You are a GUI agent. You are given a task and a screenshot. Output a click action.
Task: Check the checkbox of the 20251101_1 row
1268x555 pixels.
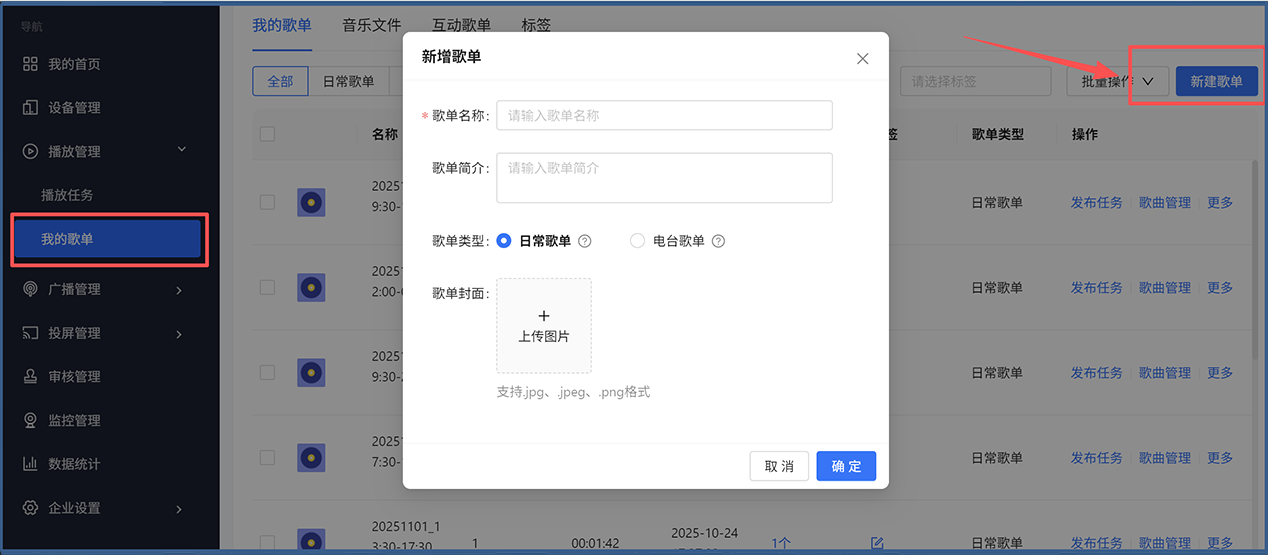click(267, 542)
